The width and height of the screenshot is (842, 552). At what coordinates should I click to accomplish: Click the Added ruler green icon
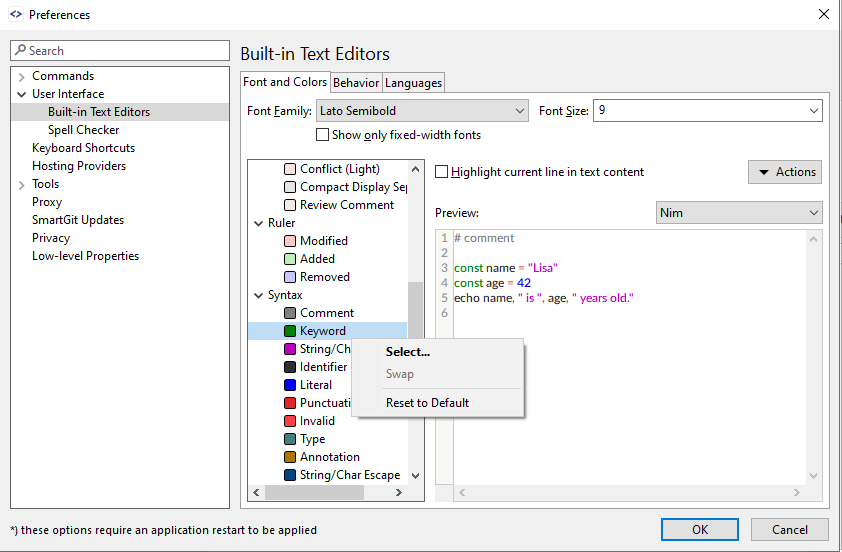coord(290,259)
